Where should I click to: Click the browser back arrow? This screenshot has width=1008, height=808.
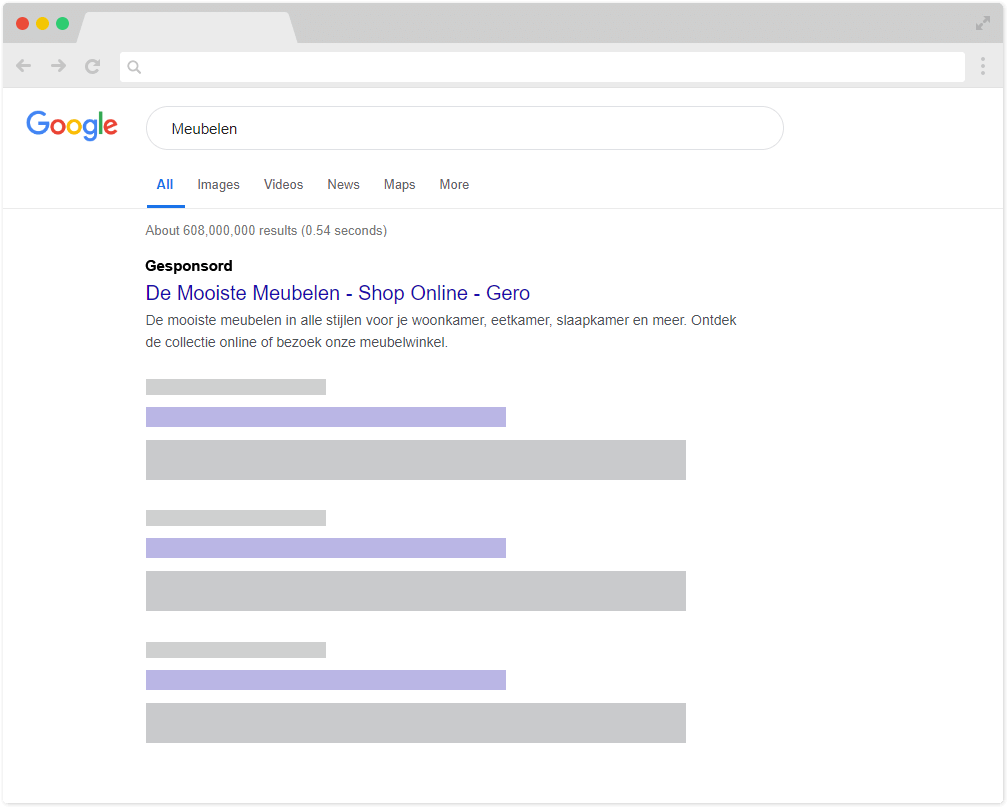pyautogui.click(x=24, y=66)
